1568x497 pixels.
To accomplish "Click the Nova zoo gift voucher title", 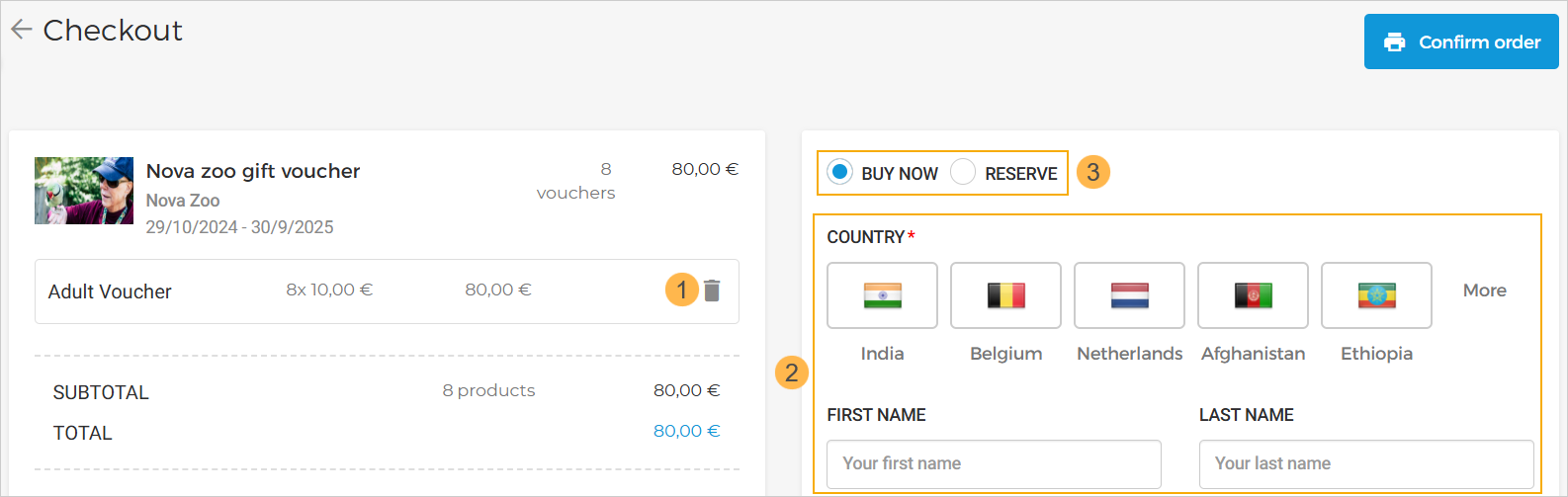I will (253, 171).
